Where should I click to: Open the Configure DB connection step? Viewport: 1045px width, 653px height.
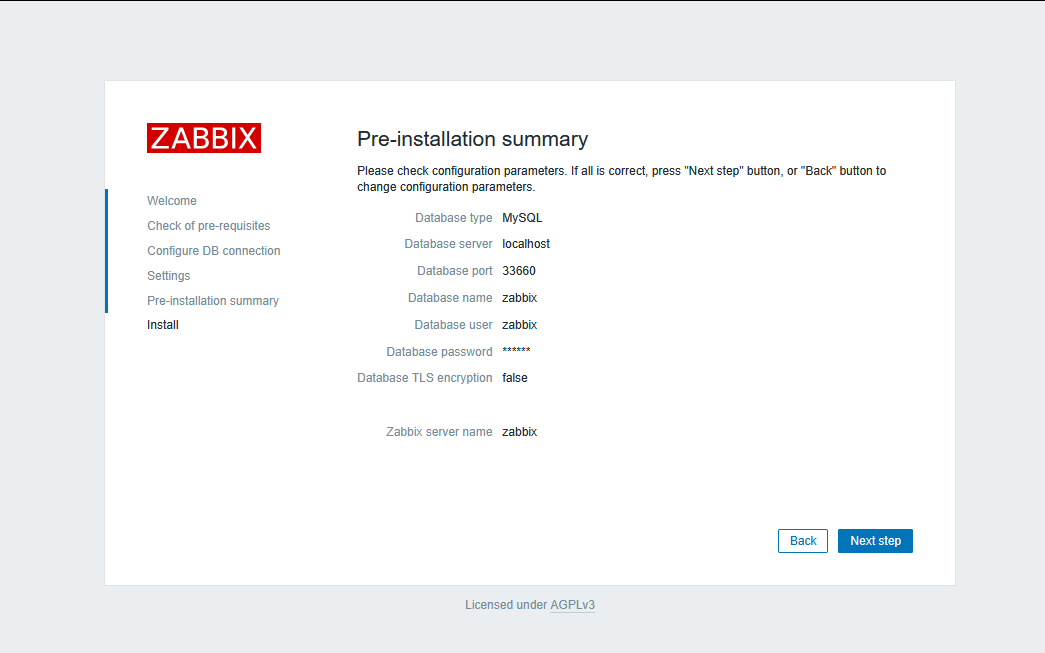213,250
